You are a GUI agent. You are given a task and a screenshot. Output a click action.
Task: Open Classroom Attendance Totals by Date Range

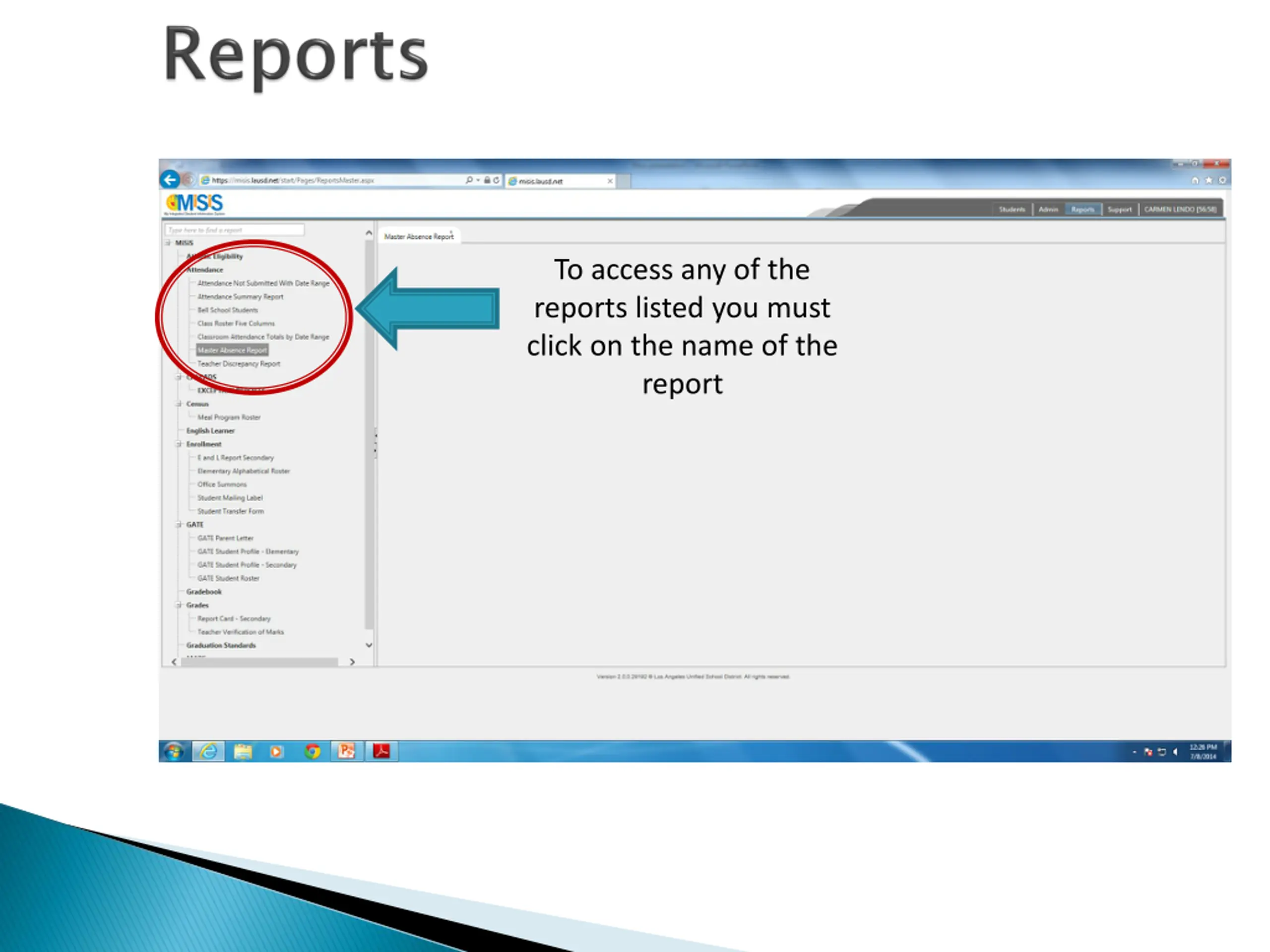coord(263,337)
